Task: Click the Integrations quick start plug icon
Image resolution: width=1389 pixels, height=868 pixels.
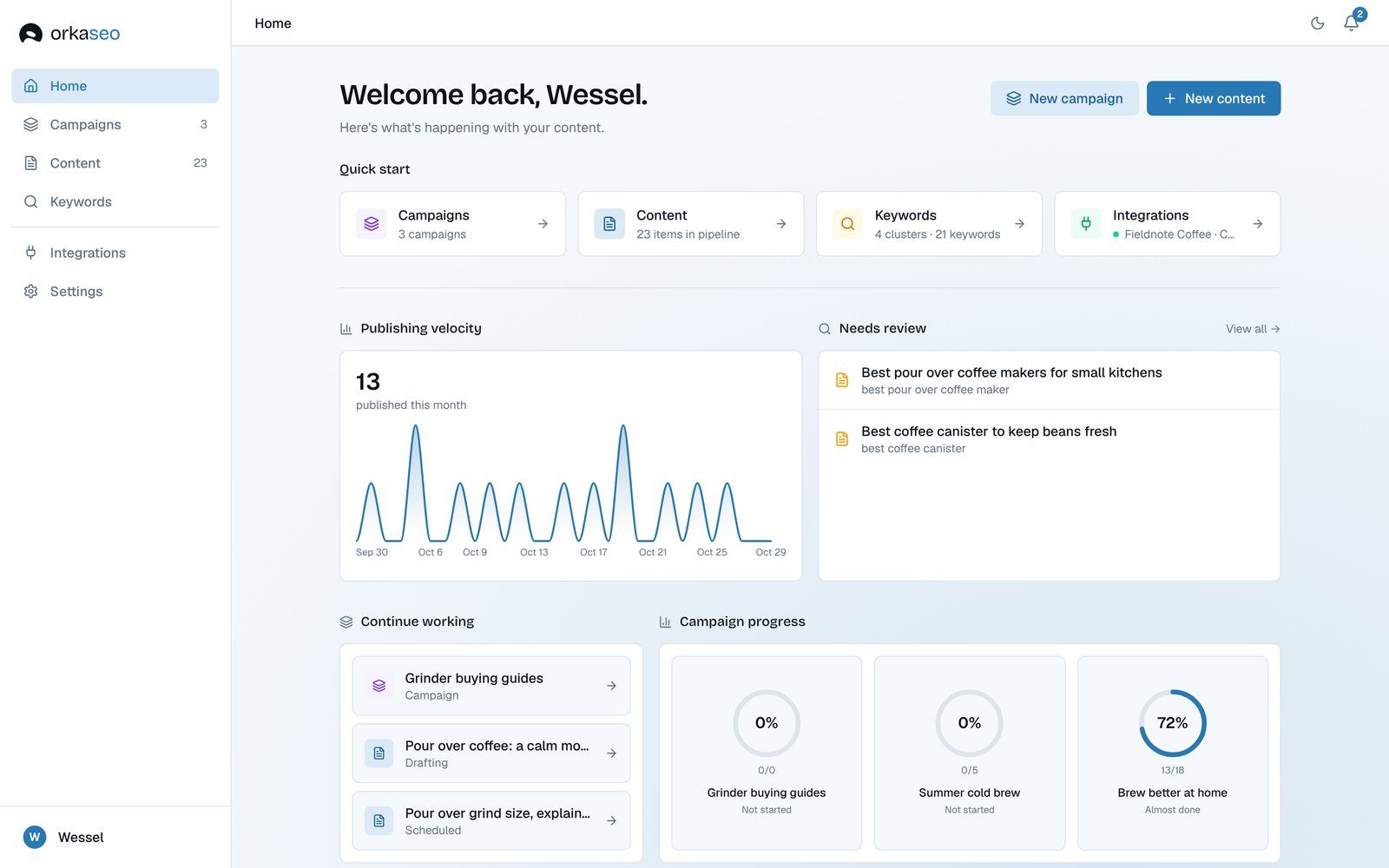Action: [1086, 224]
